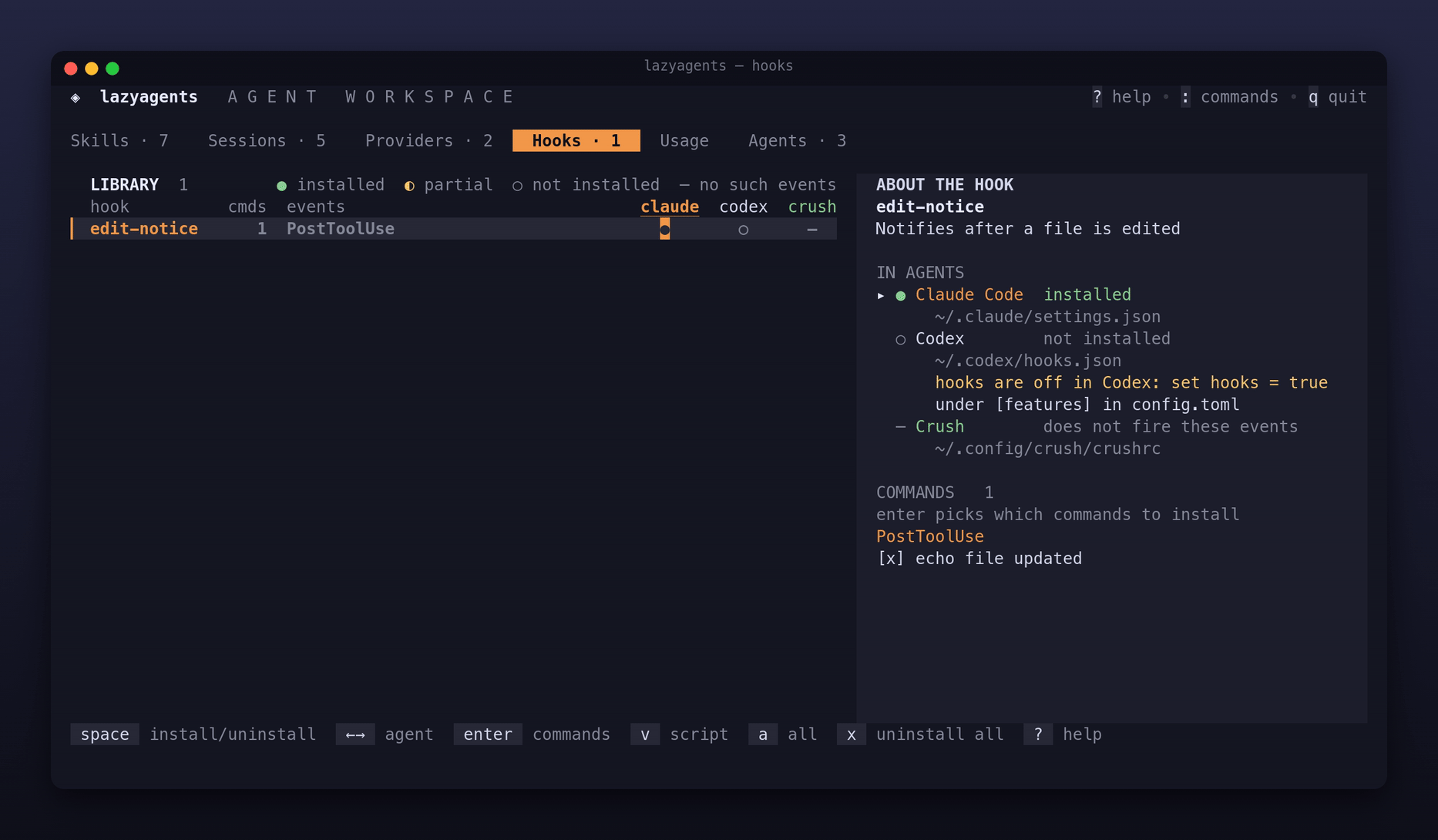The width and height of the screenshot is (1438, 840).
Task: Click the space install/uninstall key hint
Action: click(193, 734)
